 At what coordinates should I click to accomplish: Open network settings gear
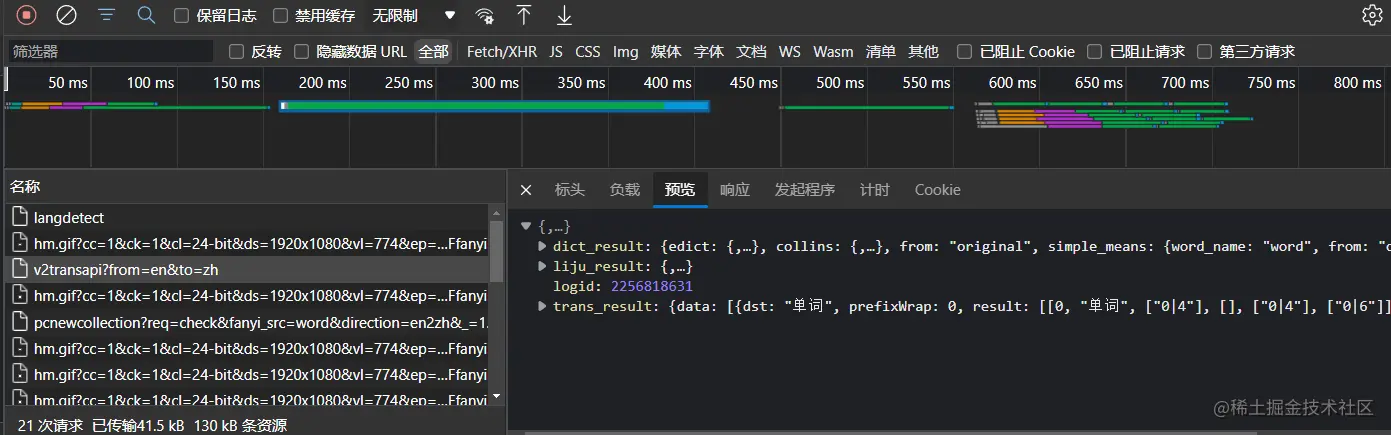pos(1372,15)
